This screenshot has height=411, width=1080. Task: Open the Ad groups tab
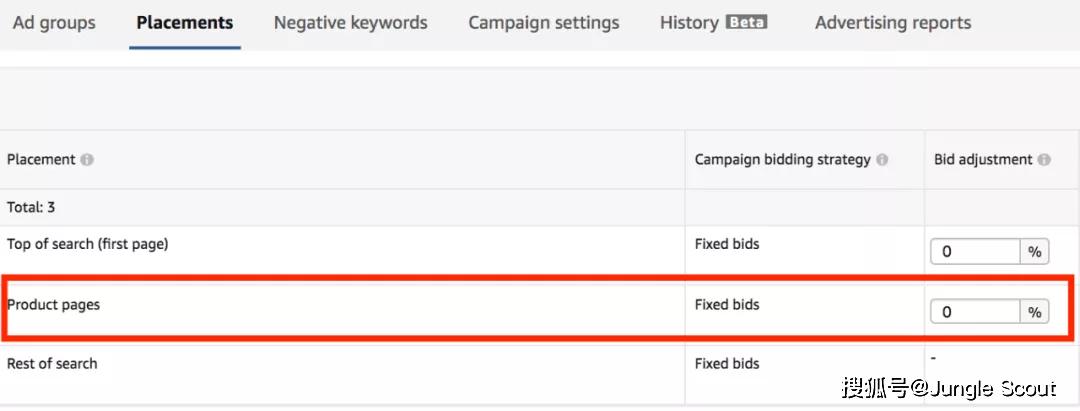[54, 22]
